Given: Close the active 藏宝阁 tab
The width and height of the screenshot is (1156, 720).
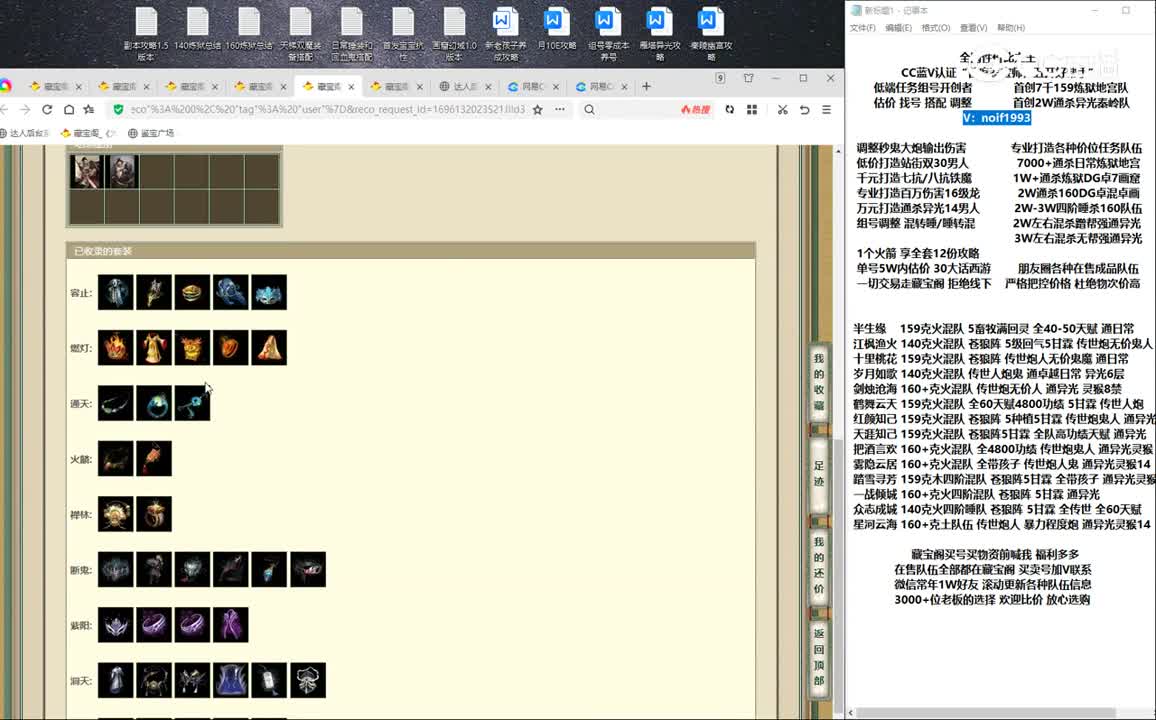Looking at the screenshot, I should click(x=352, y=86).
